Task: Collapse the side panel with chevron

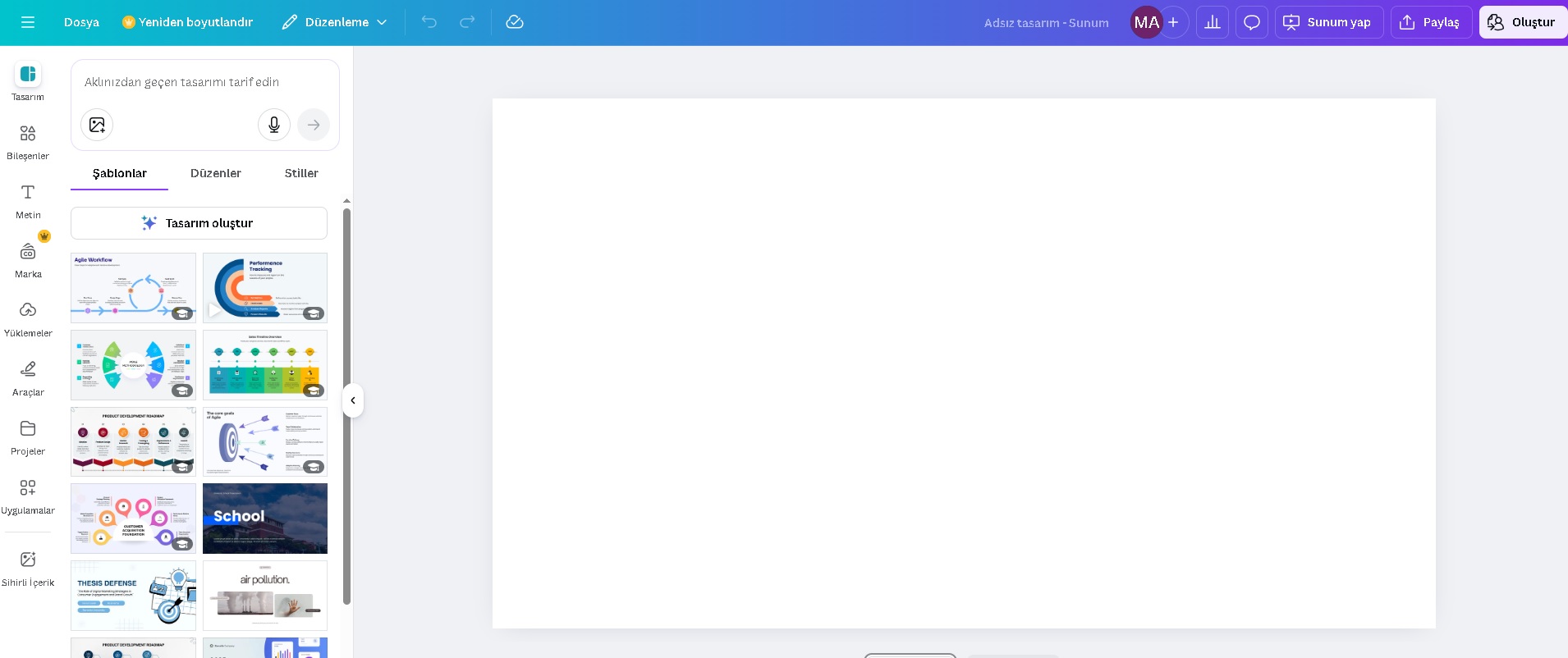Action: (353, 400)
